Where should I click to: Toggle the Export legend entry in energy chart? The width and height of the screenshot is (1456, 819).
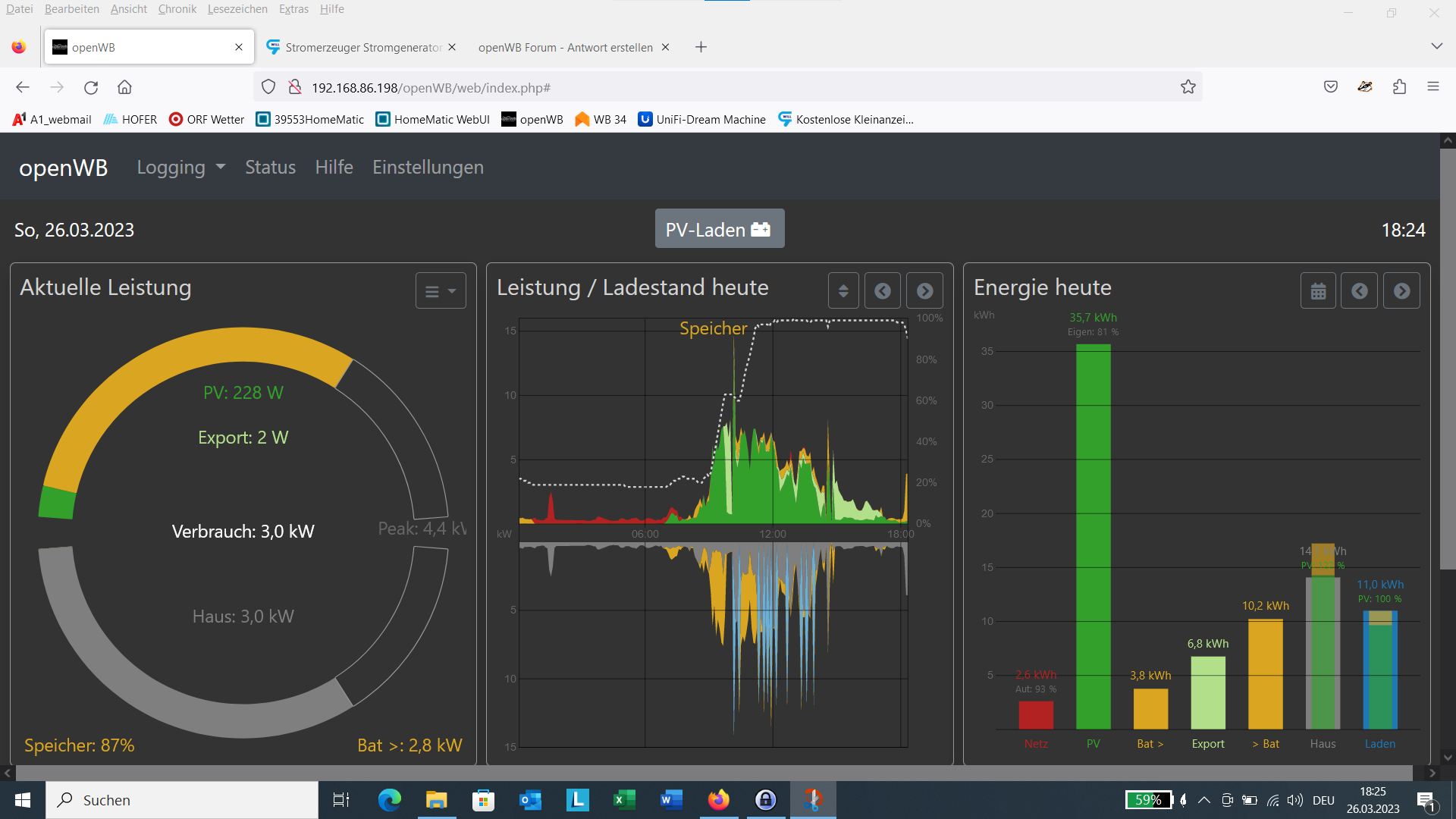point(1207,744)
